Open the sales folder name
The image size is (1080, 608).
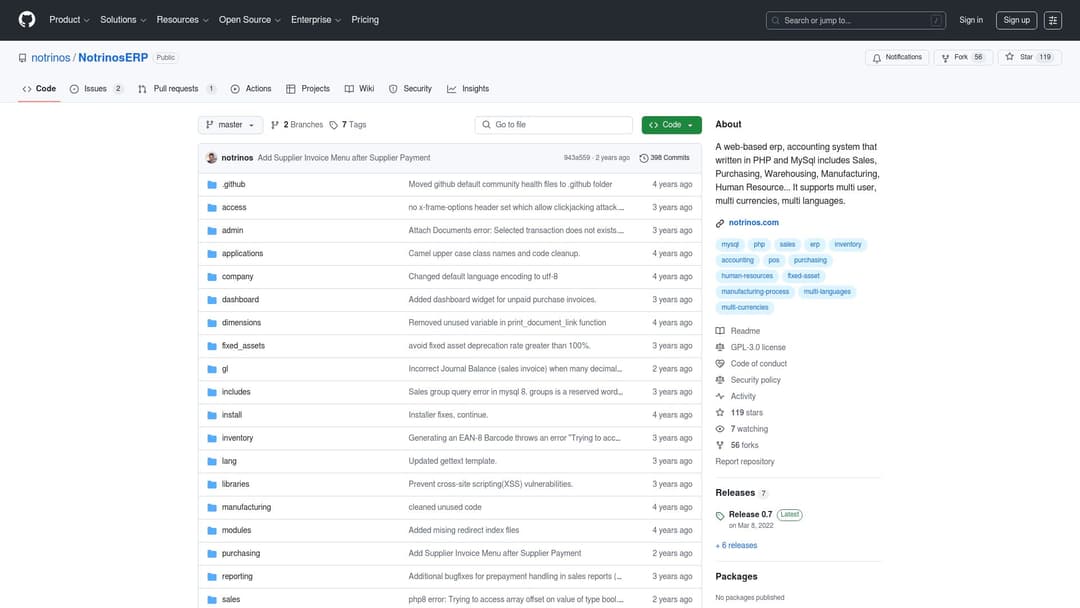coord(231,600)
